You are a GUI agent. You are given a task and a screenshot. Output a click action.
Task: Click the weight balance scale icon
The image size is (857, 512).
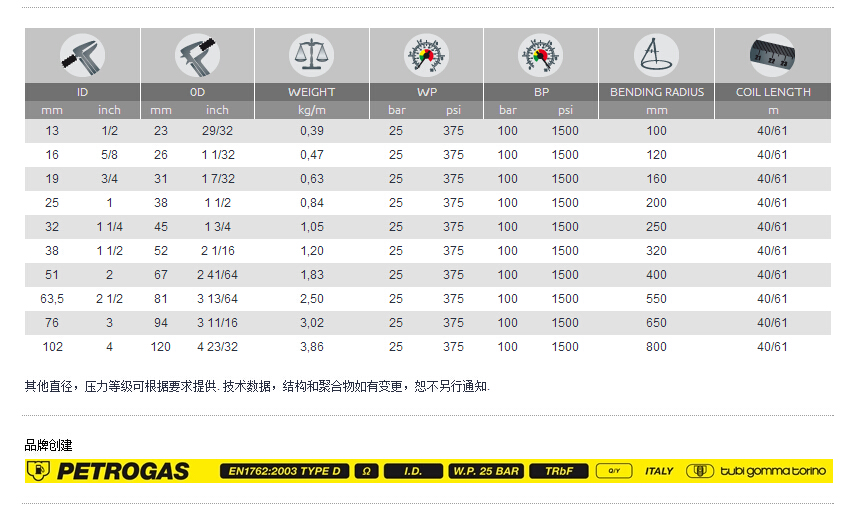coord(312,55)
